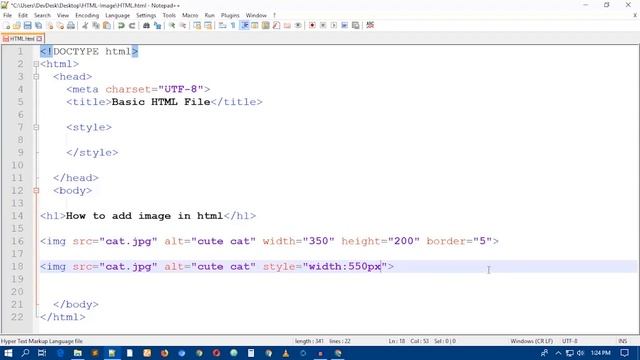Open the notification center icon

(x=624, y=353)
